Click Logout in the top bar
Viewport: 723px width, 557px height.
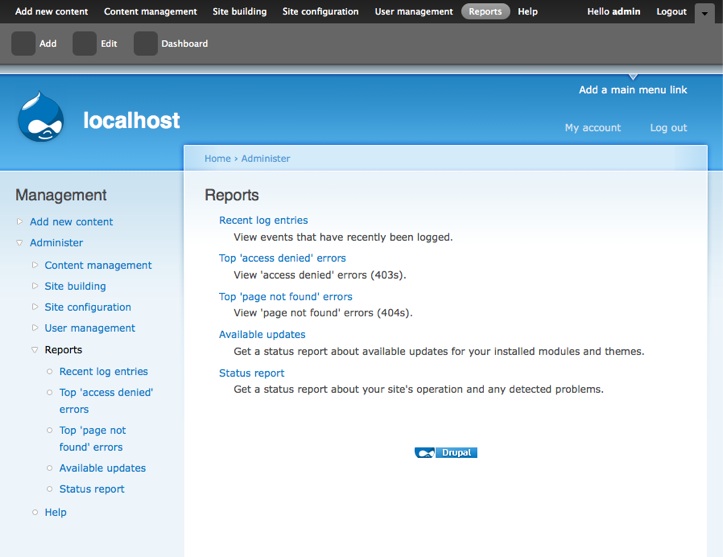(x=671, y=12)
